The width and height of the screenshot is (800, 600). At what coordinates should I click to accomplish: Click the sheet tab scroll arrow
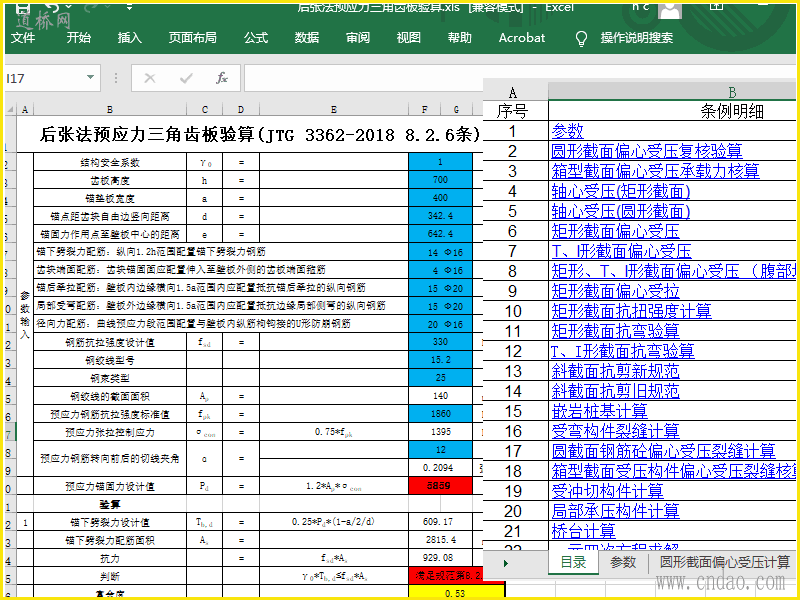point(506,563)
